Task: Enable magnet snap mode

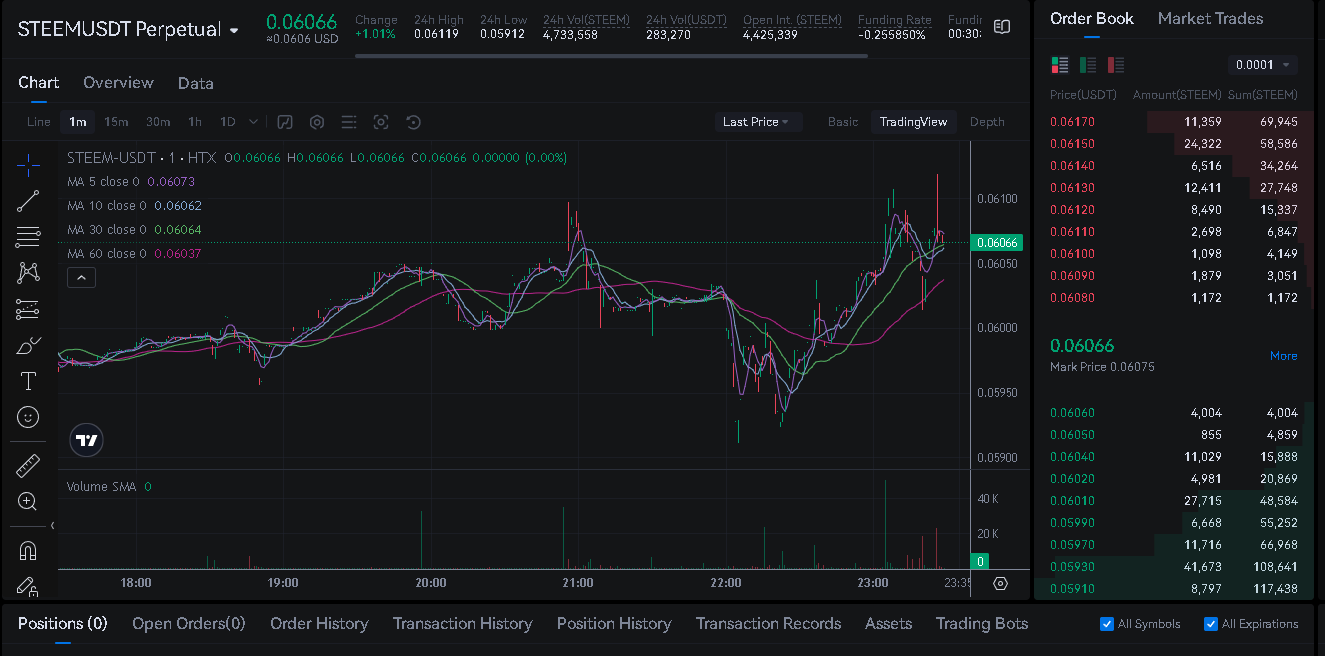Action: 28,551
